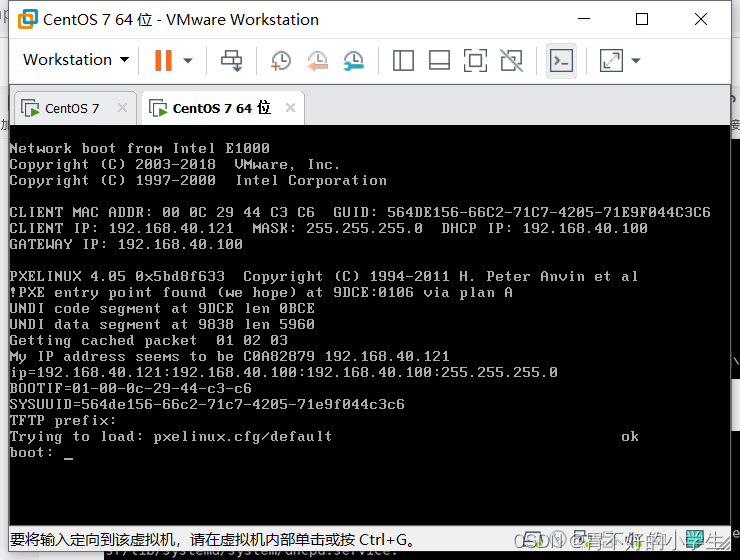Click the 'My IP address seems to be' line
Screen dimensions: 740x560
tap(229, 356)
